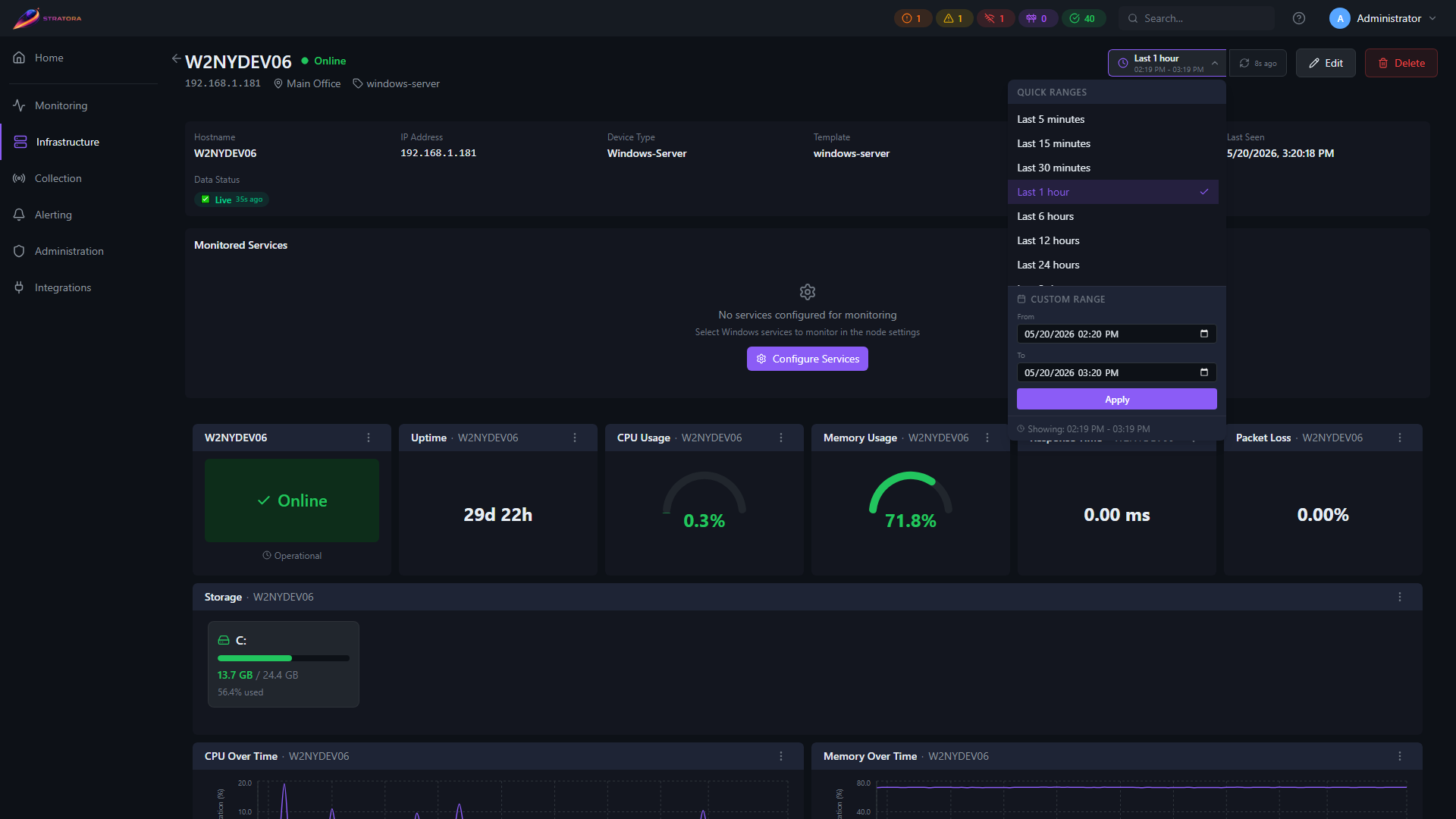Click the calendar icon in the To field
Screen dimensions: 1456x819
[x=1204, y=372]
